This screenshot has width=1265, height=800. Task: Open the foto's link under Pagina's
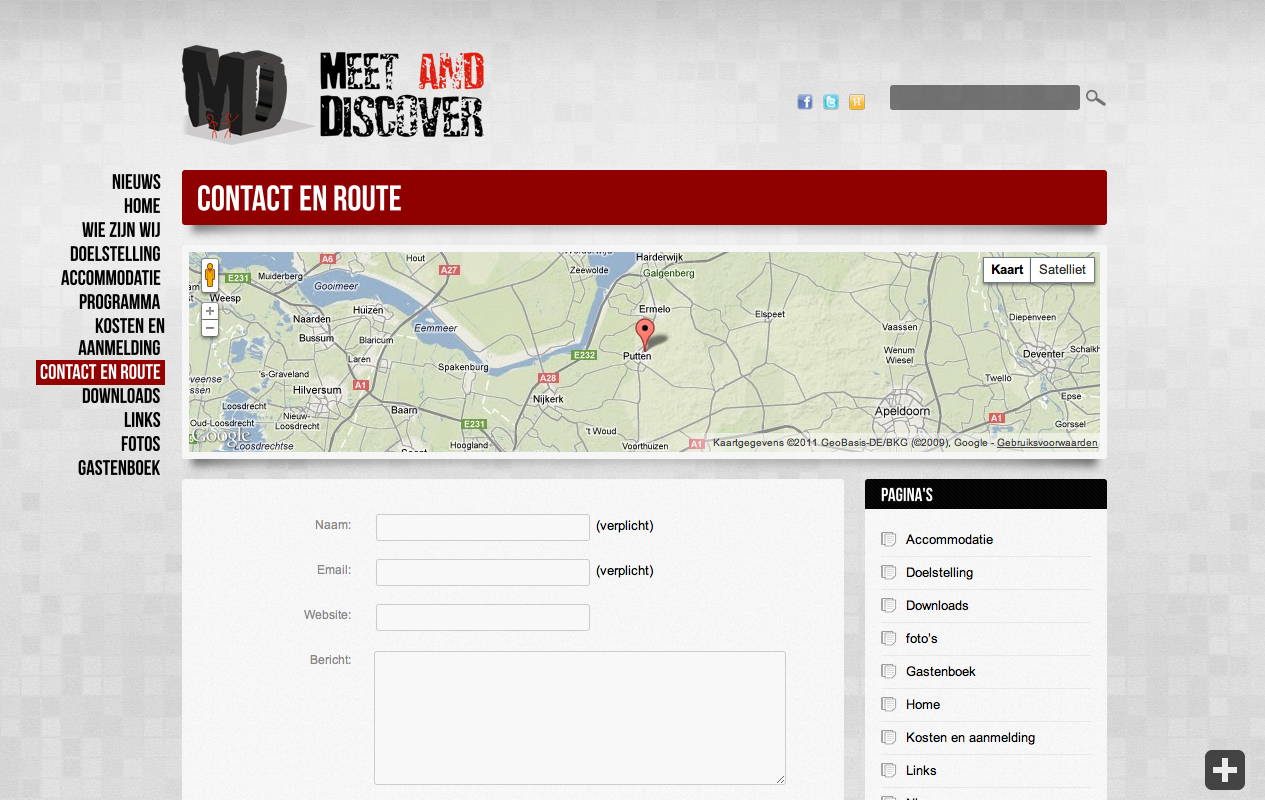pos(922,639)
